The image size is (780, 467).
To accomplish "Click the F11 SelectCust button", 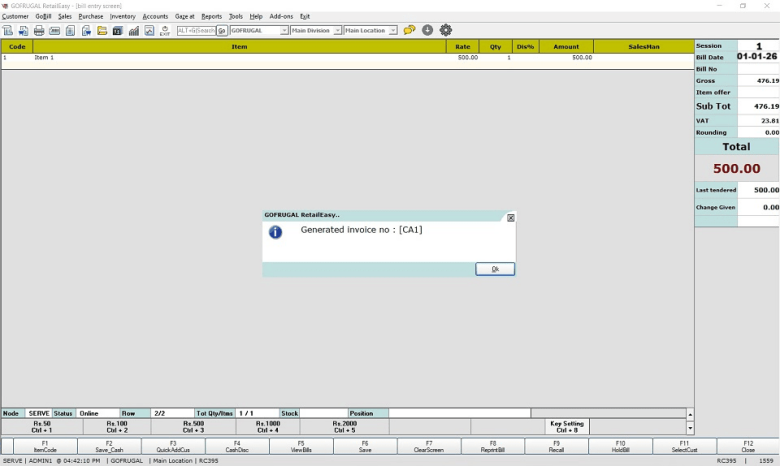I will (684, 446).
